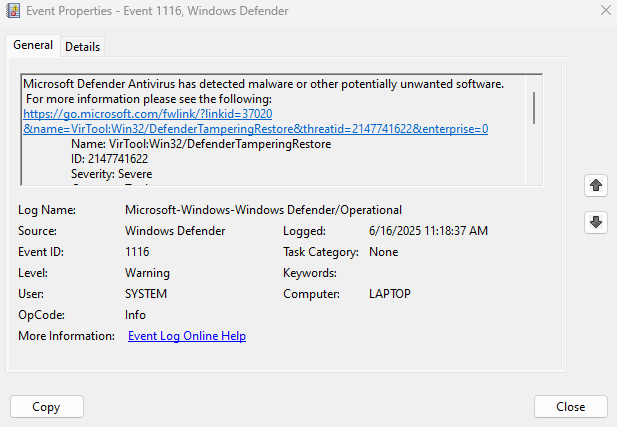The image size is (617, 427).
Task: Click the down arrow next event button
Action: [596, 222]
